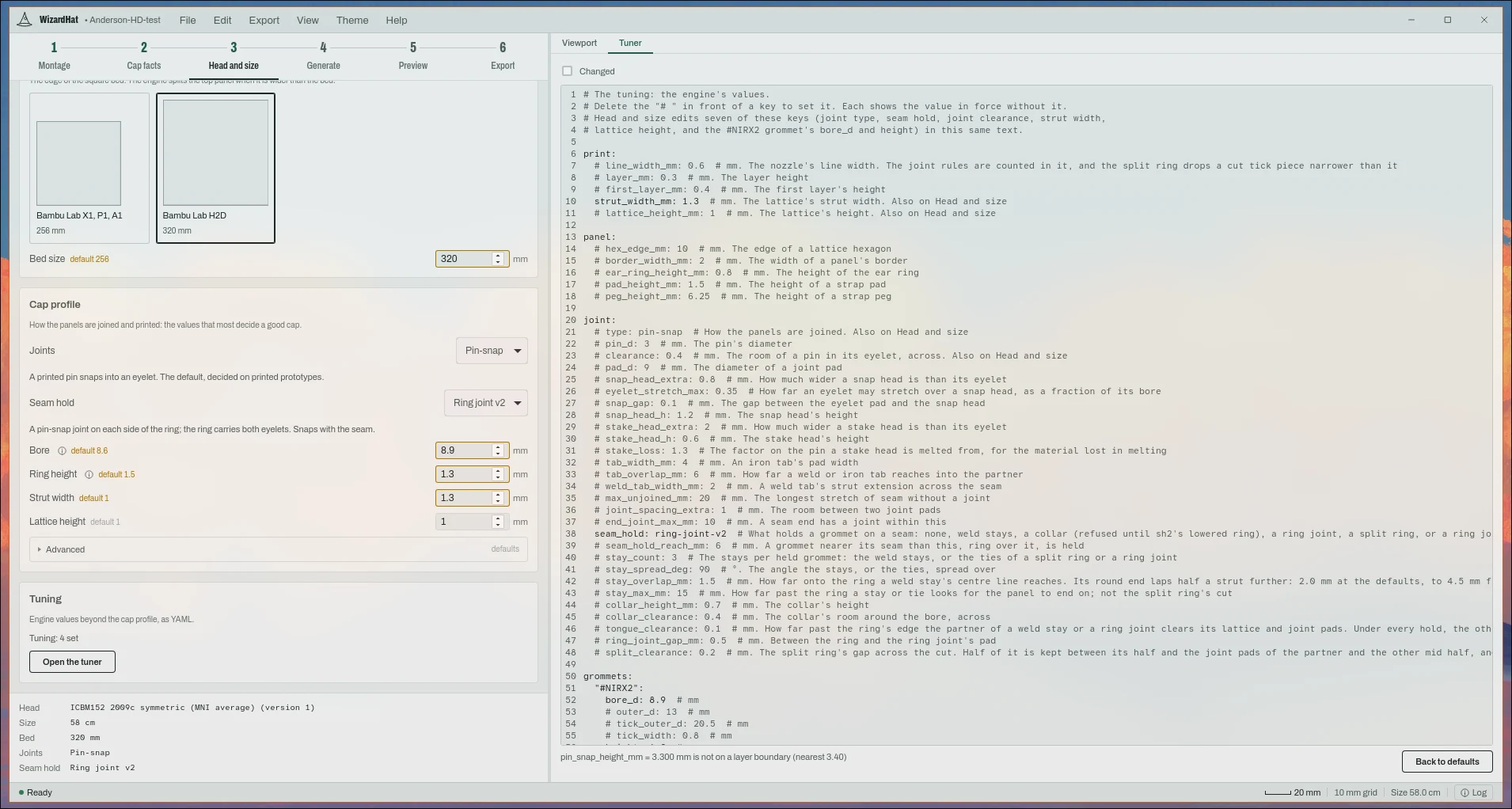Click the WizardHat app logo icon

(25, 20)
